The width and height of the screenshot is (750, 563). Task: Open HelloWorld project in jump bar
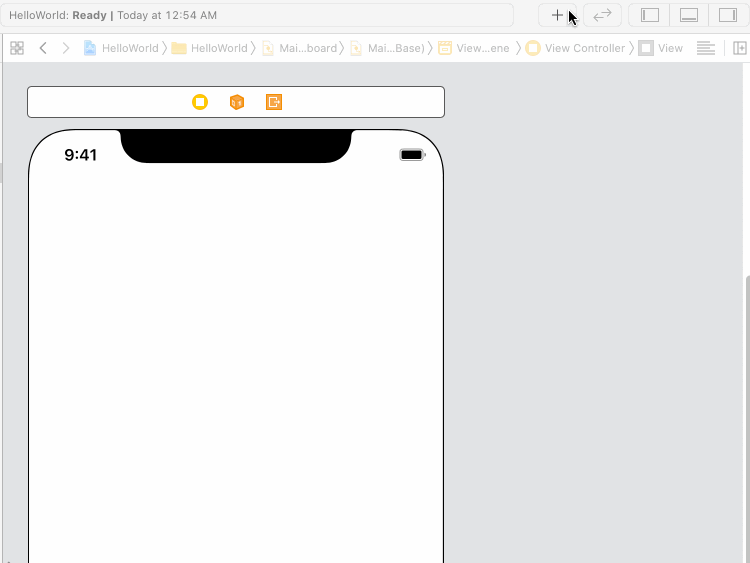coord(121,48)
